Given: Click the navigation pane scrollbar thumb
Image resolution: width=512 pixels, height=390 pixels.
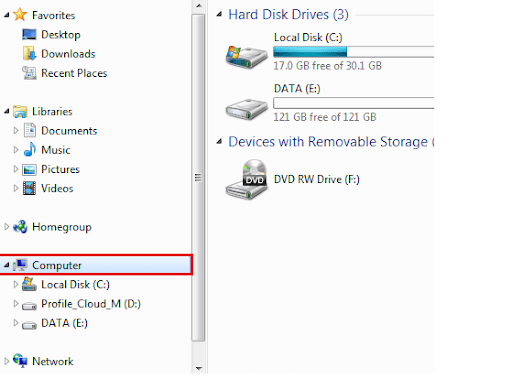Looking at the screenshot, I should tap(198, 178).
